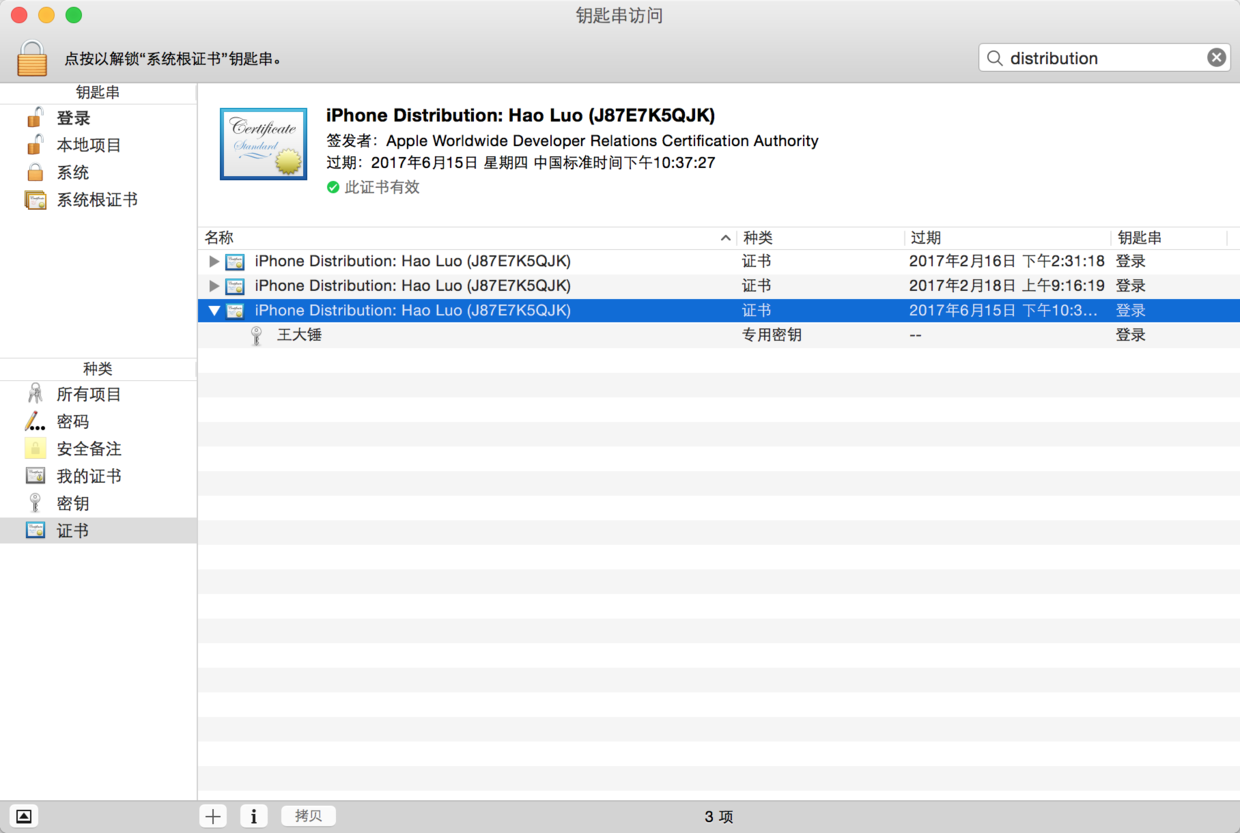Viewport: 1240px width, 833px height.
Task: Toggle the keychains list view button
Action: (x=24, y=816)
